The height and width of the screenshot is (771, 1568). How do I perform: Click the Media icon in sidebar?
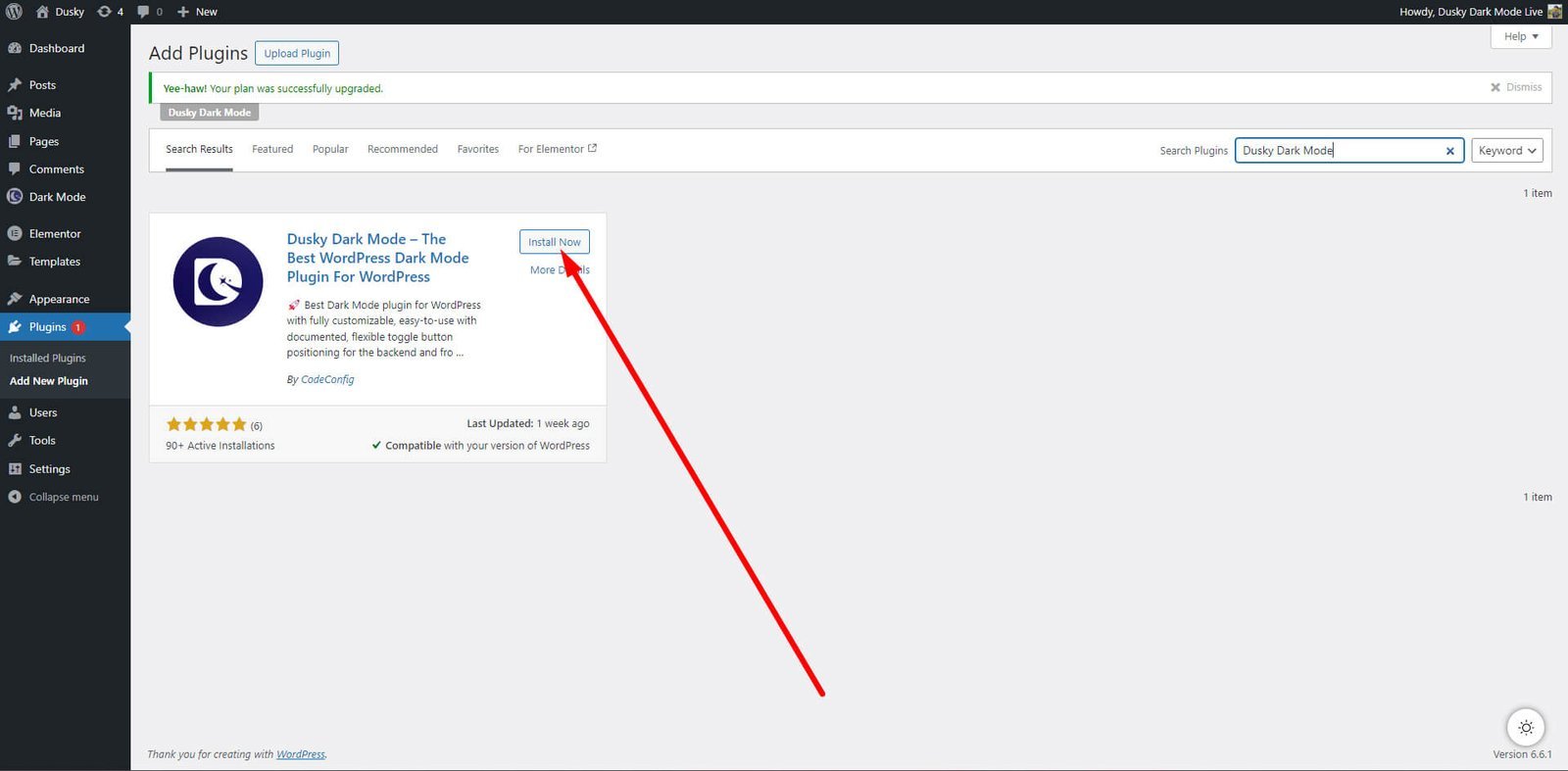click(x=15, y=113)
